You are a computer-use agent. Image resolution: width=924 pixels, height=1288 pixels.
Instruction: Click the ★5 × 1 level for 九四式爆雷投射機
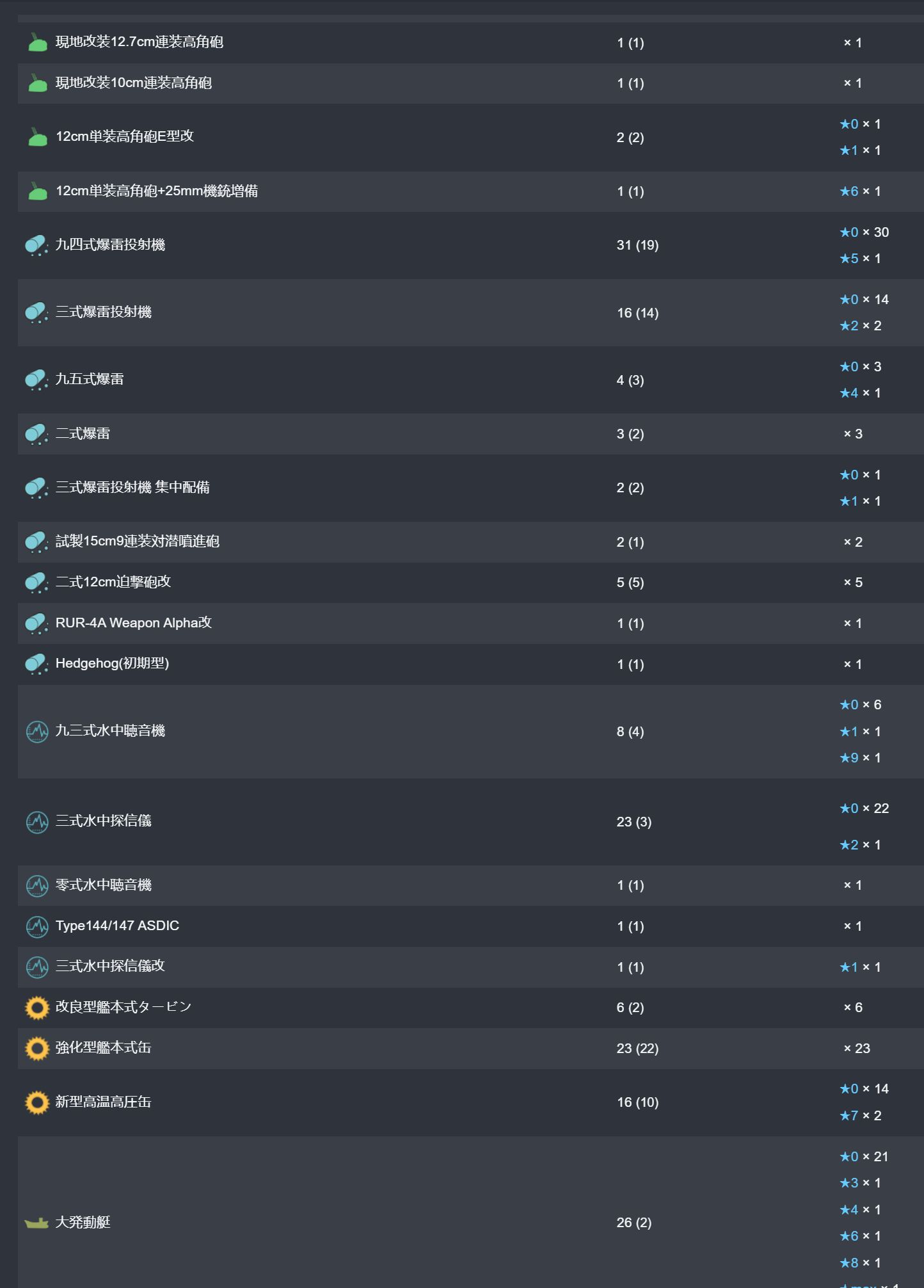pyautogui.click(x=861, y=259)
